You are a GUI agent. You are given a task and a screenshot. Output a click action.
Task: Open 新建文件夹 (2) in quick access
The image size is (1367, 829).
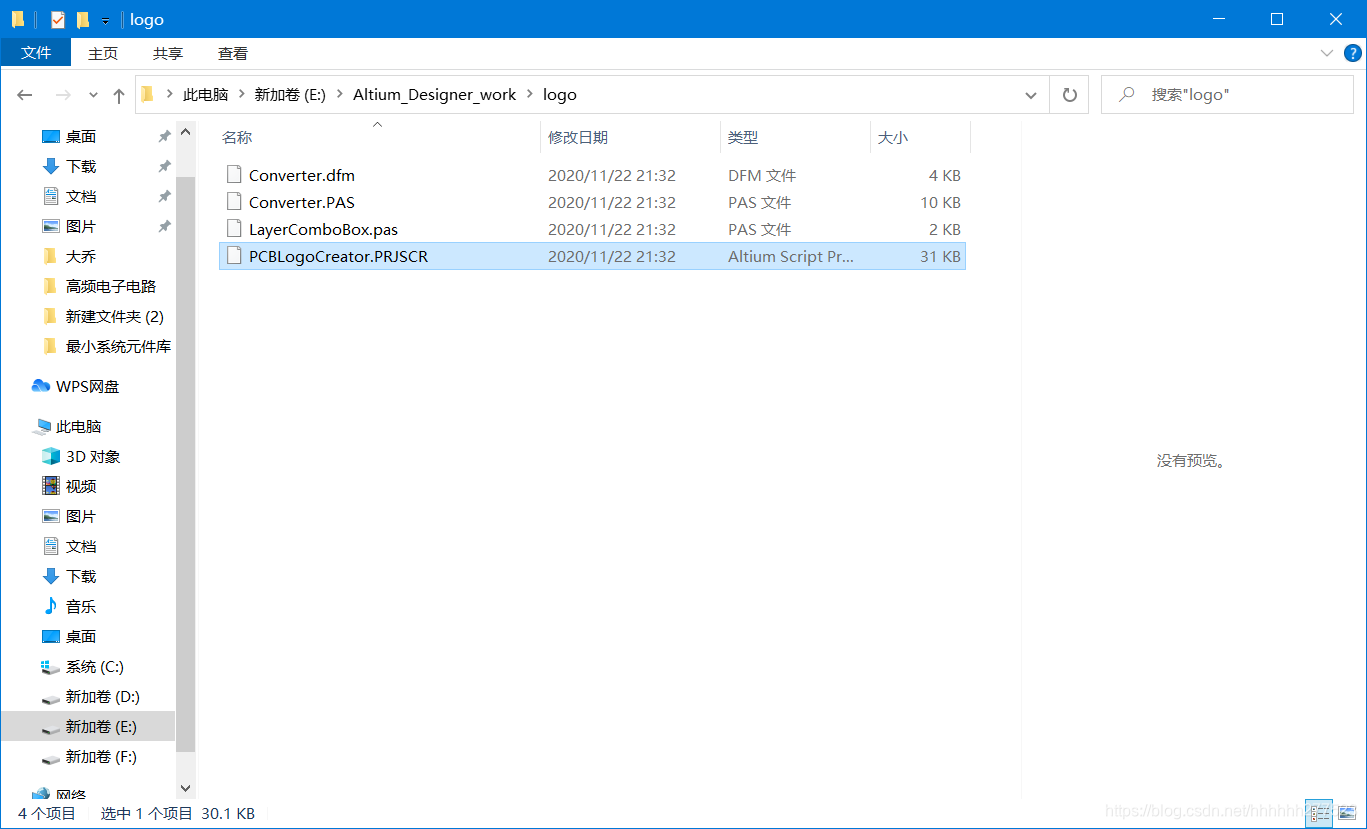pos(114,316)
